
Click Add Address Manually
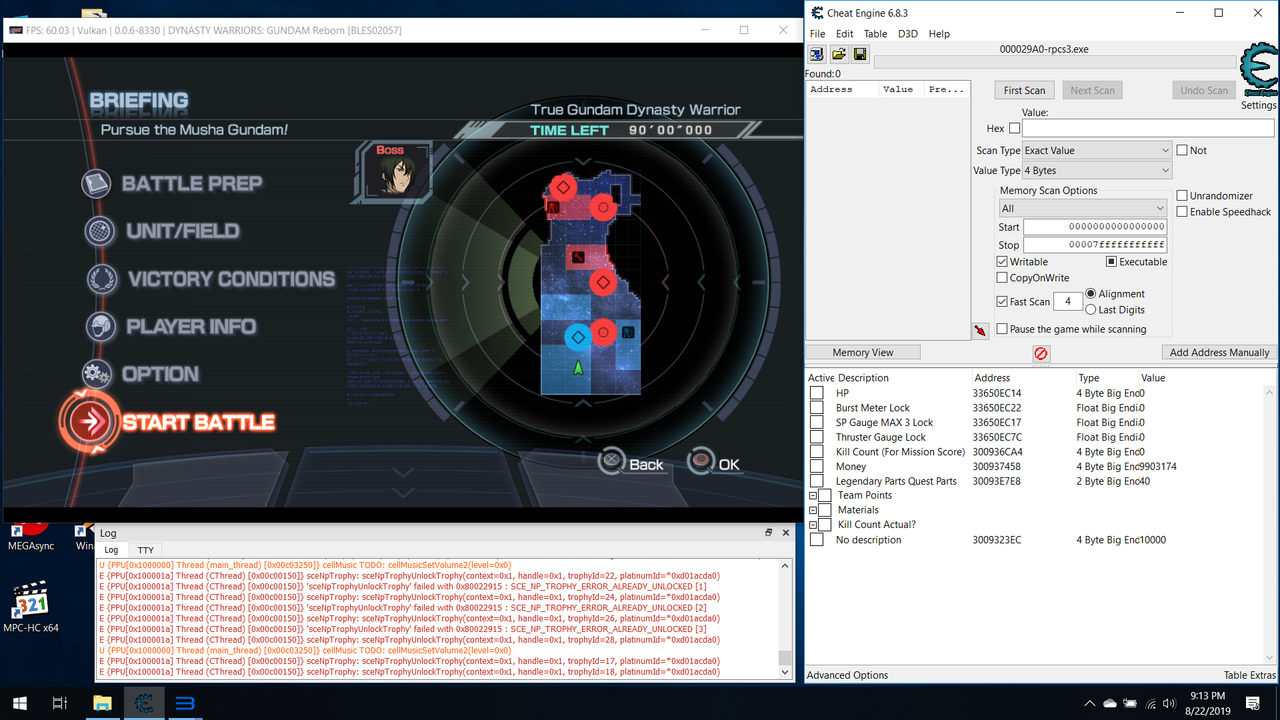pyautogui.click(x=1219, y=352)
